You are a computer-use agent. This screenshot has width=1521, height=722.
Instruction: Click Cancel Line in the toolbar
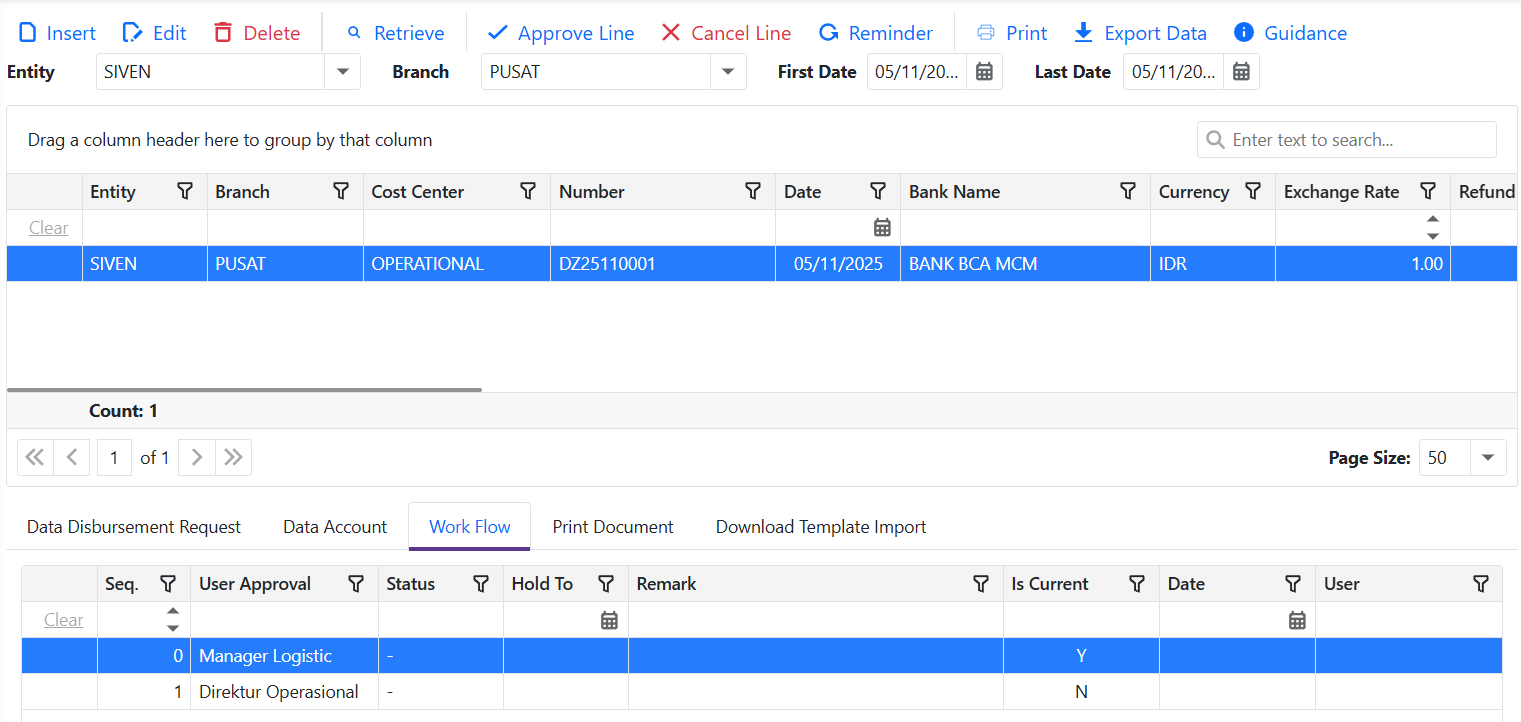[727, 33]
